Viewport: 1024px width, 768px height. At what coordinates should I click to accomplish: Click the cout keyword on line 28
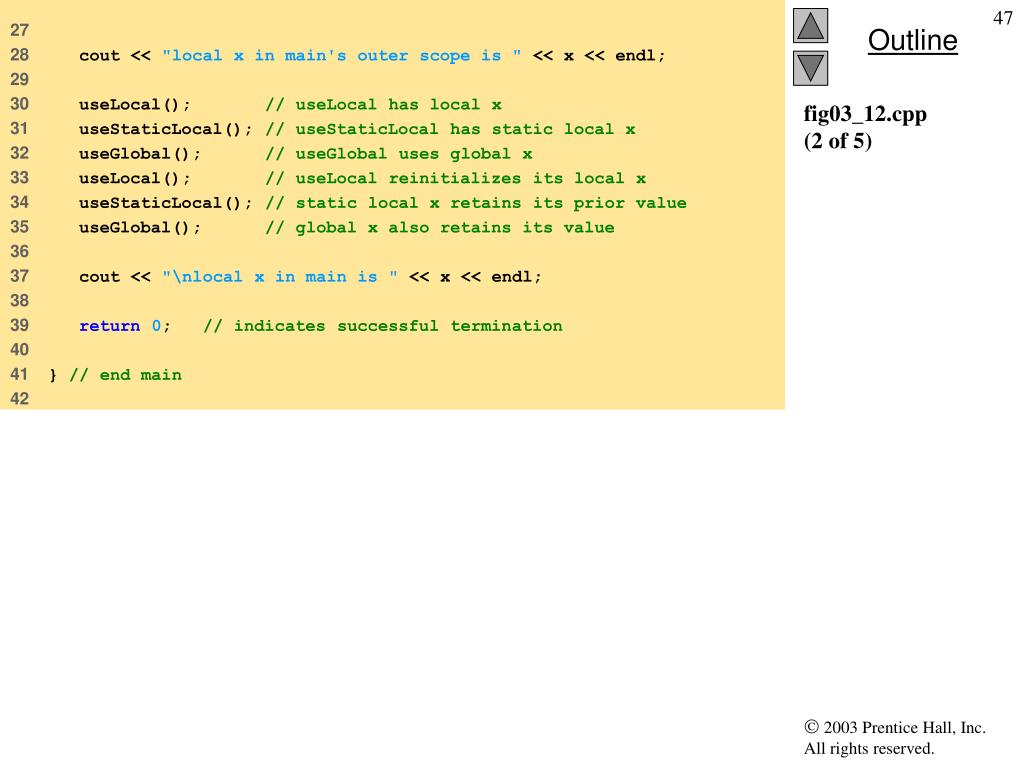tap(99, 56)
